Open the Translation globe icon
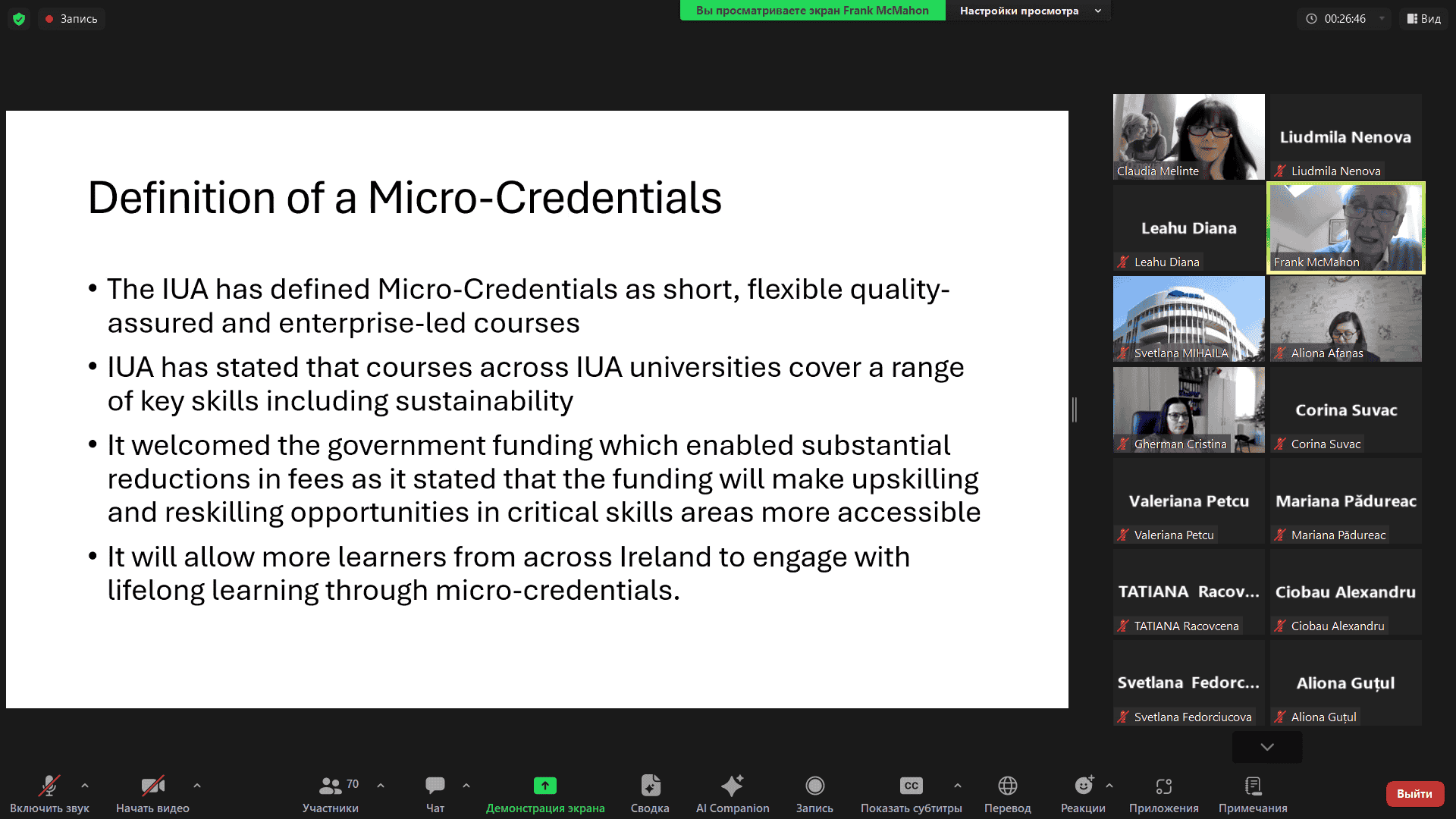Viewport: 1456px width, 819px height. pyautogui.click(x=1007, y=786)
